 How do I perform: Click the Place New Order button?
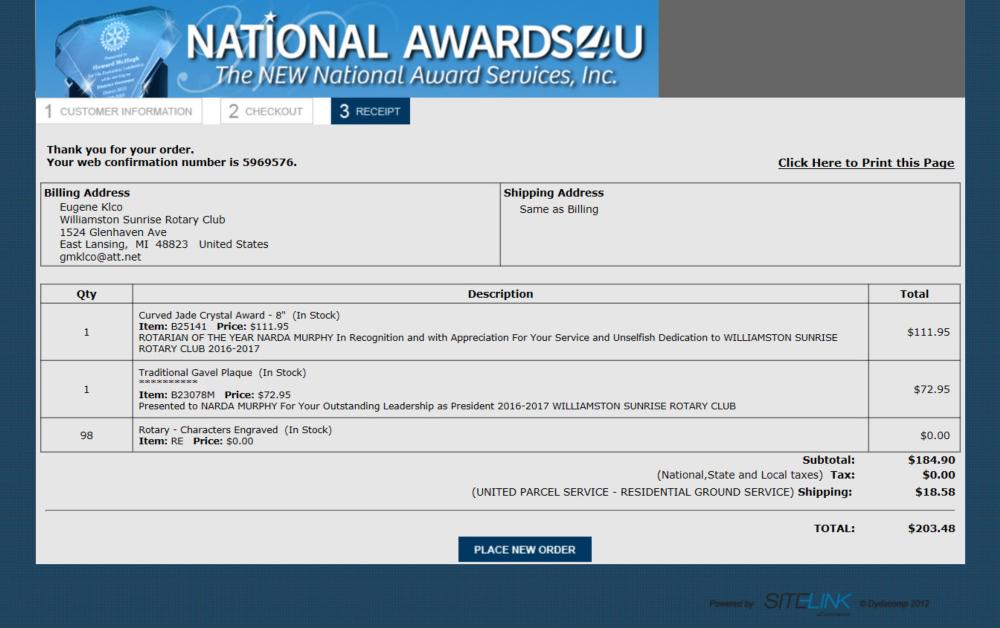tap(524, 550)
